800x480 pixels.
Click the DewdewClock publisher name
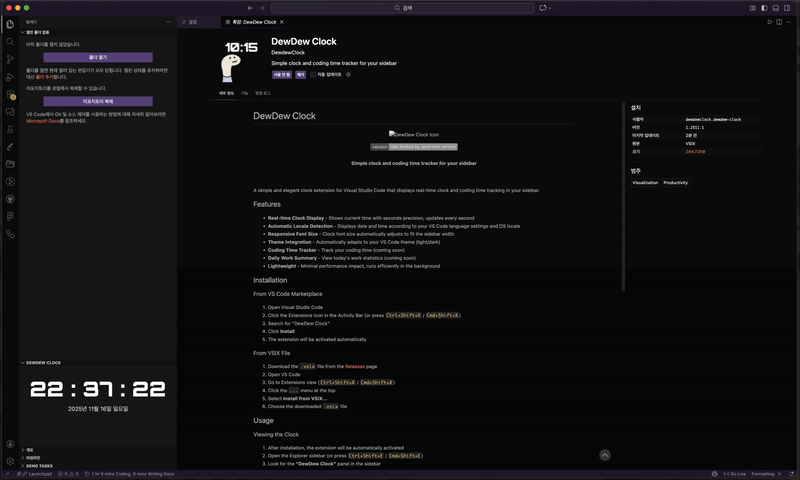coord(288,53)
